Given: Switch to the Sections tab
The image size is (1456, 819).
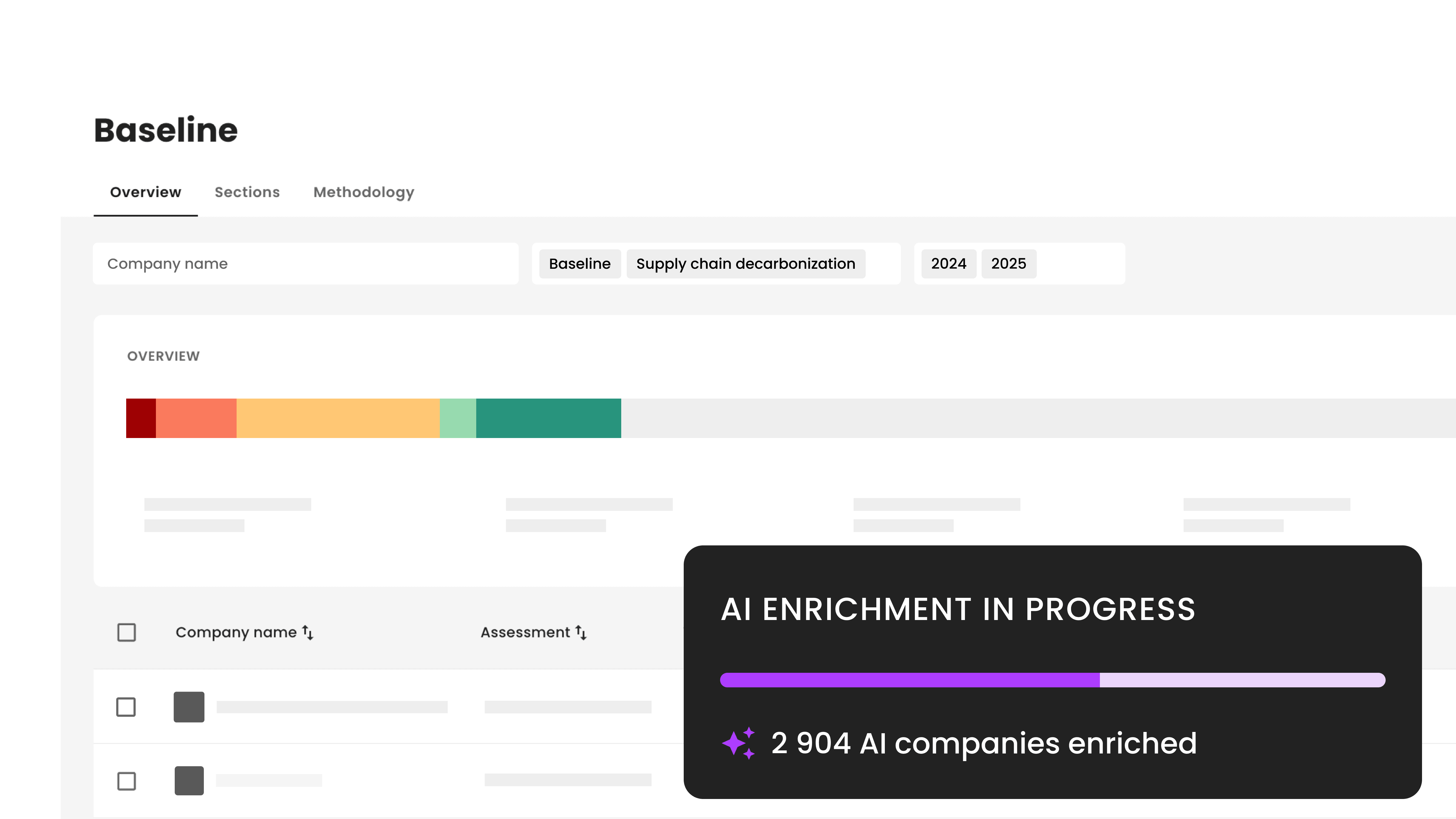Looking at the screenshot, I should (x=247, y=192).
